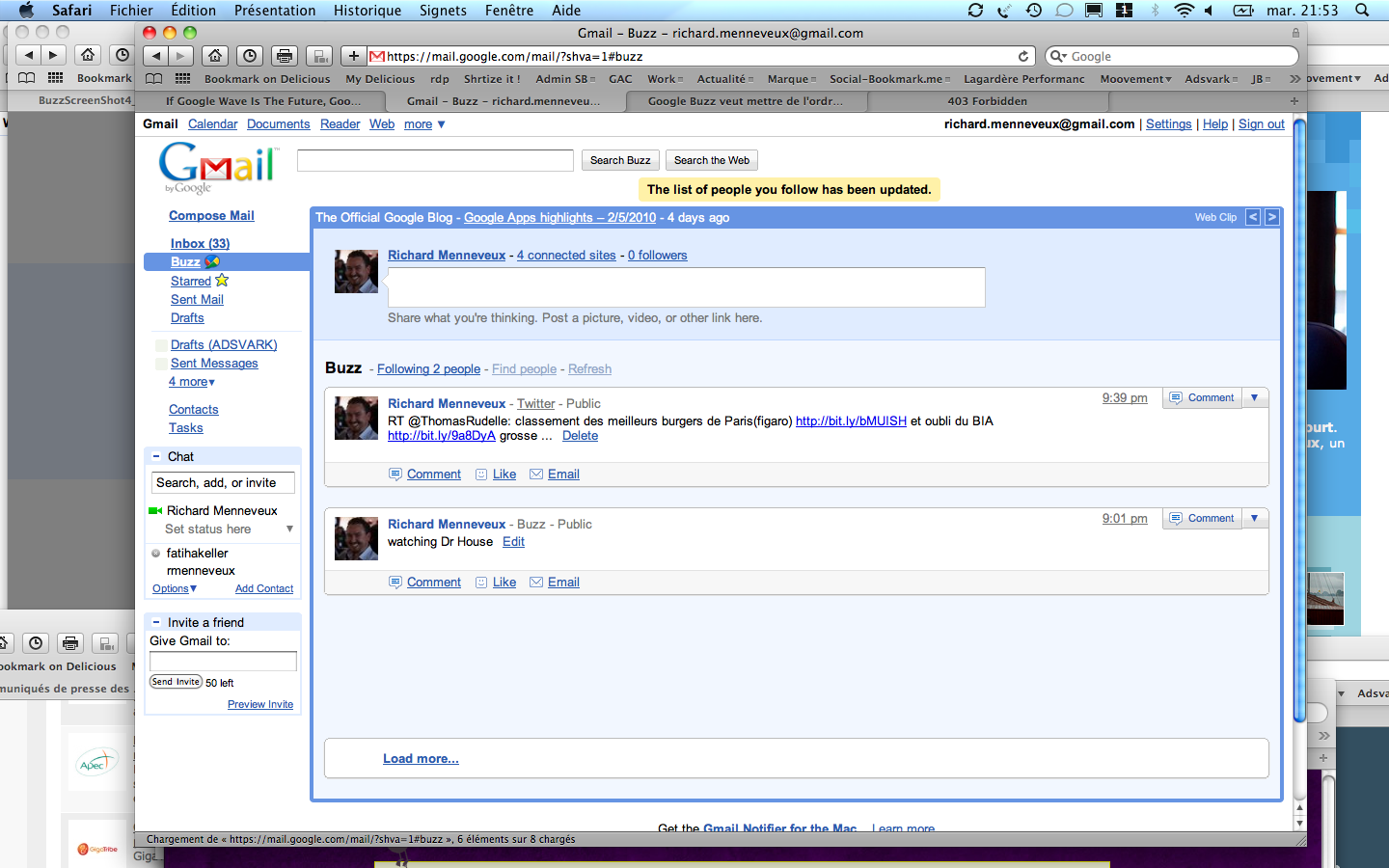1389x868 pixels.
Task: Add a bookmark with the plus button
Action: (354, 56)
